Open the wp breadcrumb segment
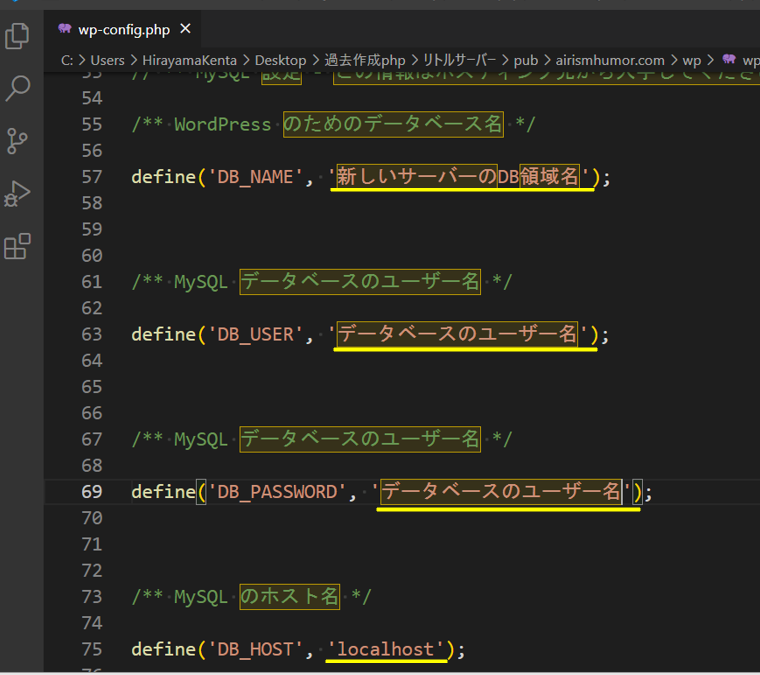The width and height of the screenshot is (760, 675). [x=692, y=61]
